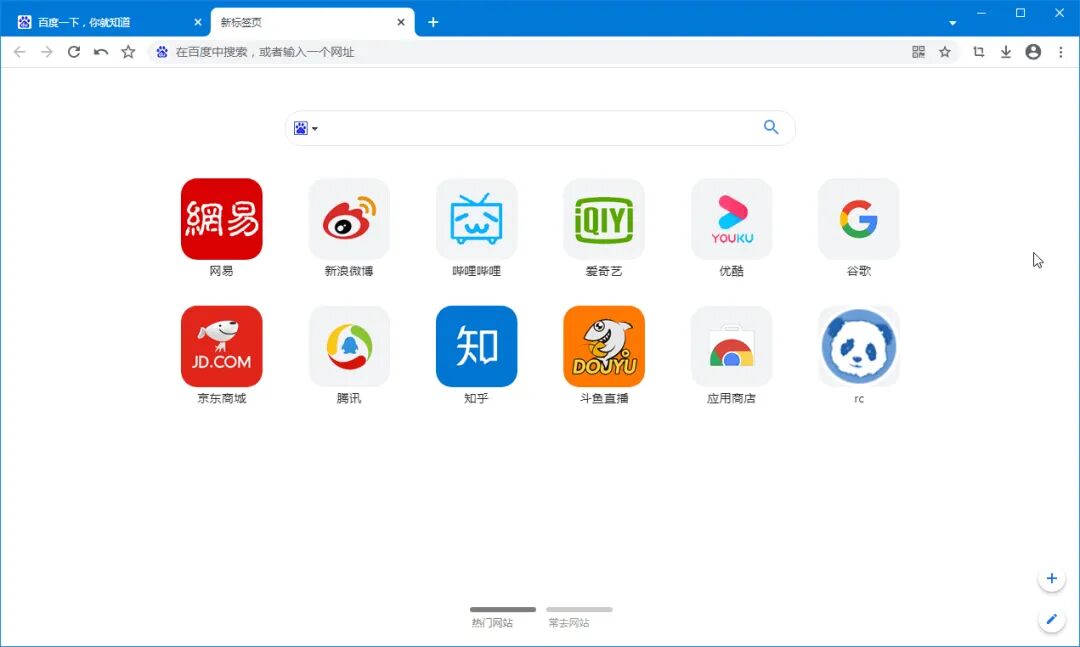Image resolution: width=1080 pixels, height=647 pixels.
Task: Click the plus add-shortcut floating button
Action: (x=1051, y=578)
